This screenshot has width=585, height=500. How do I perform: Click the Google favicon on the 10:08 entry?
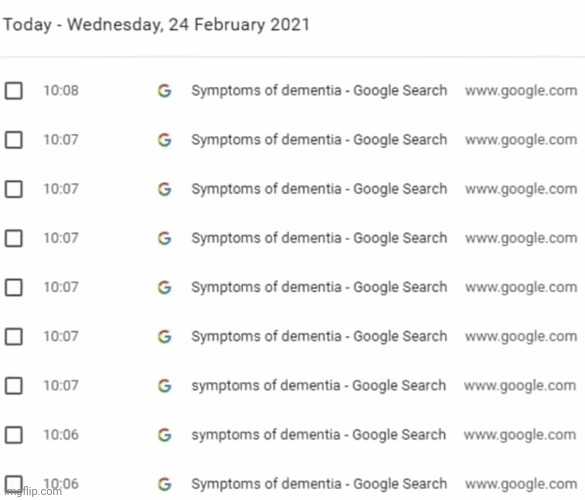click(165, 91)
